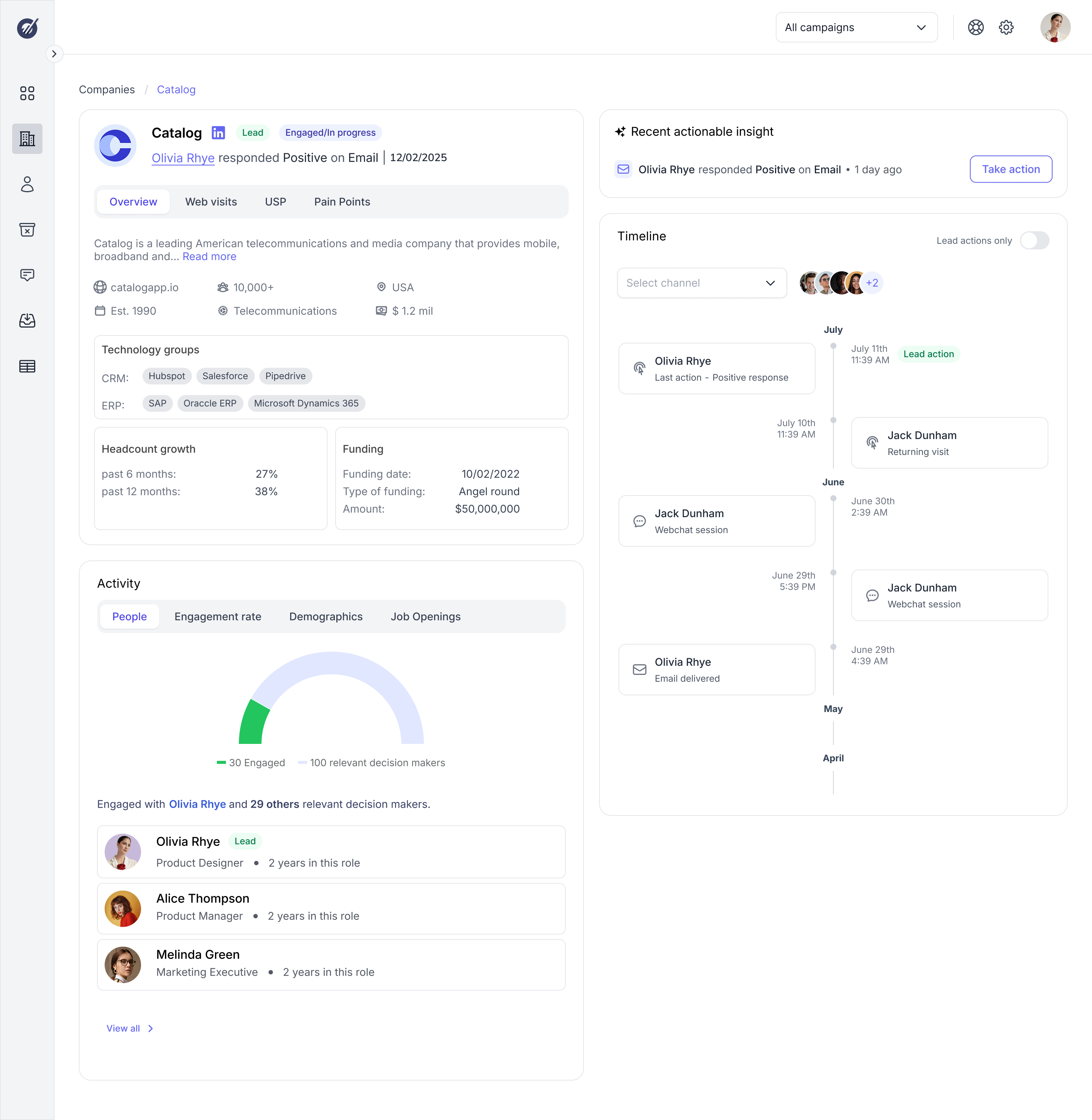Open the dashboard grid icon in sidebar
This screenshot has width=1092, height=1120.
pos(27,93)
